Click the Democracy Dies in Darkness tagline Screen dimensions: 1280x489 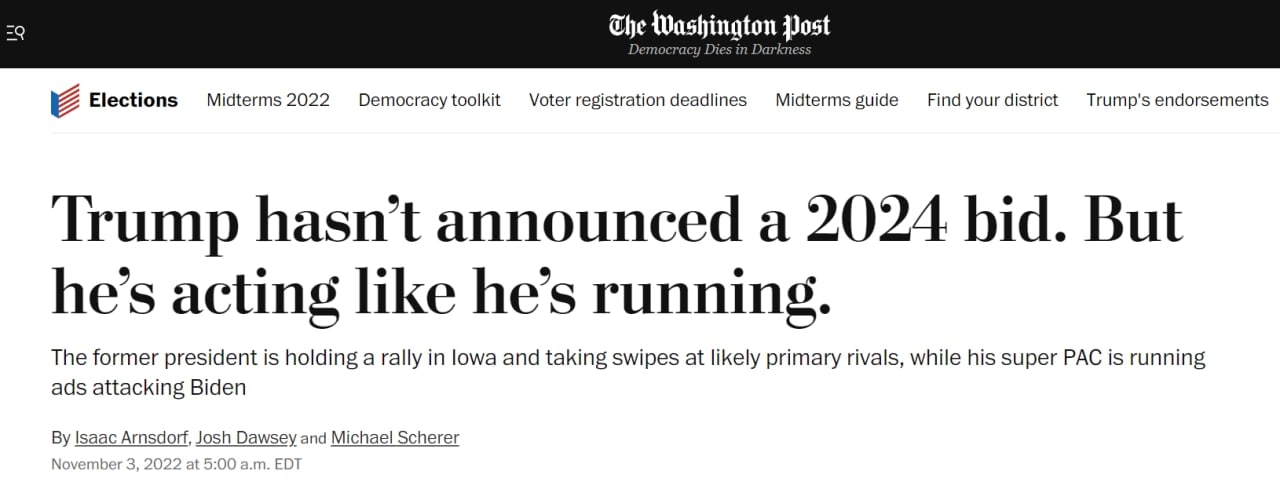[x=719, y=50]
